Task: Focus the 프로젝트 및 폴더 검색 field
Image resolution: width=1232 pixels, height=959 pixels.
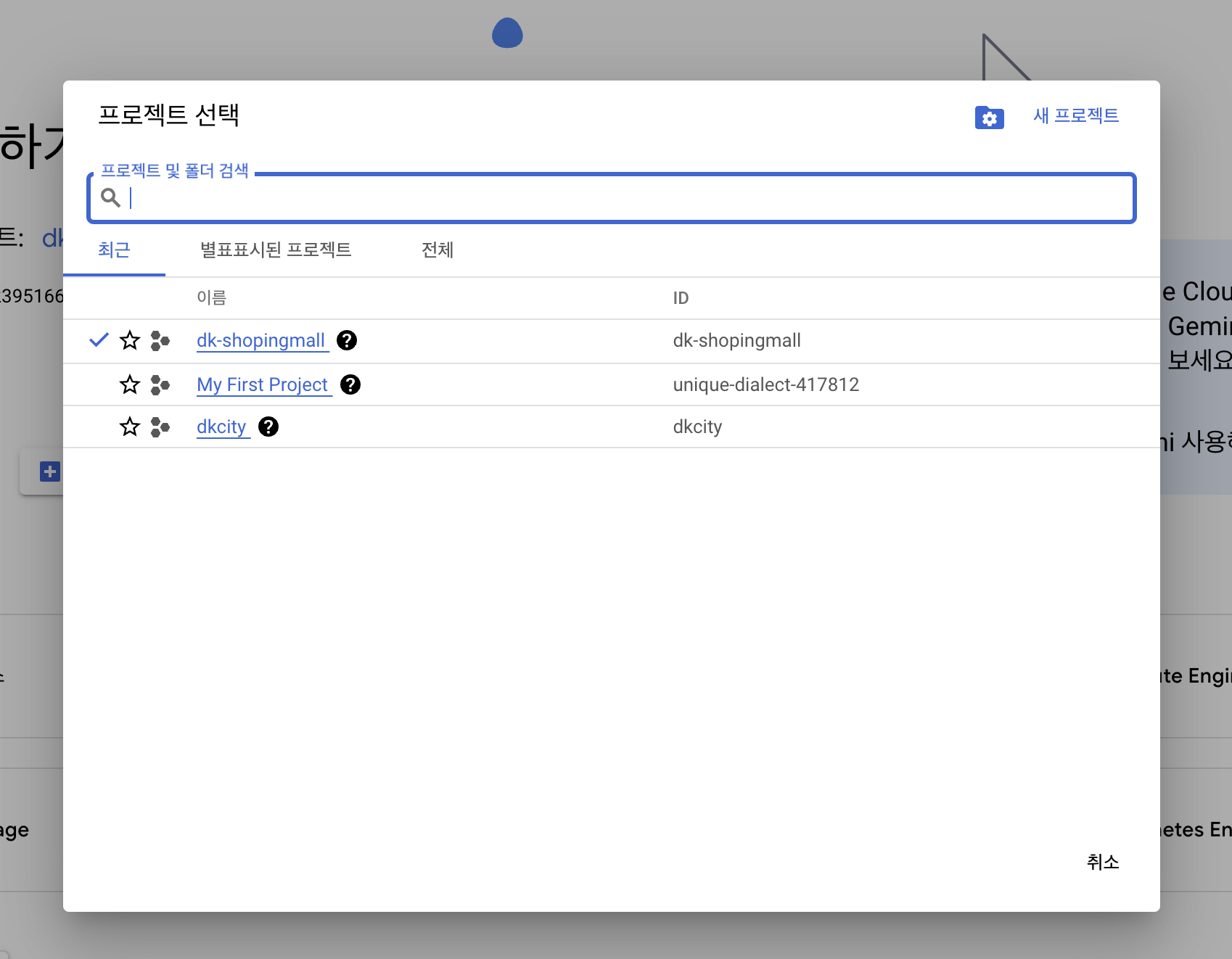Action: [612, 197]
